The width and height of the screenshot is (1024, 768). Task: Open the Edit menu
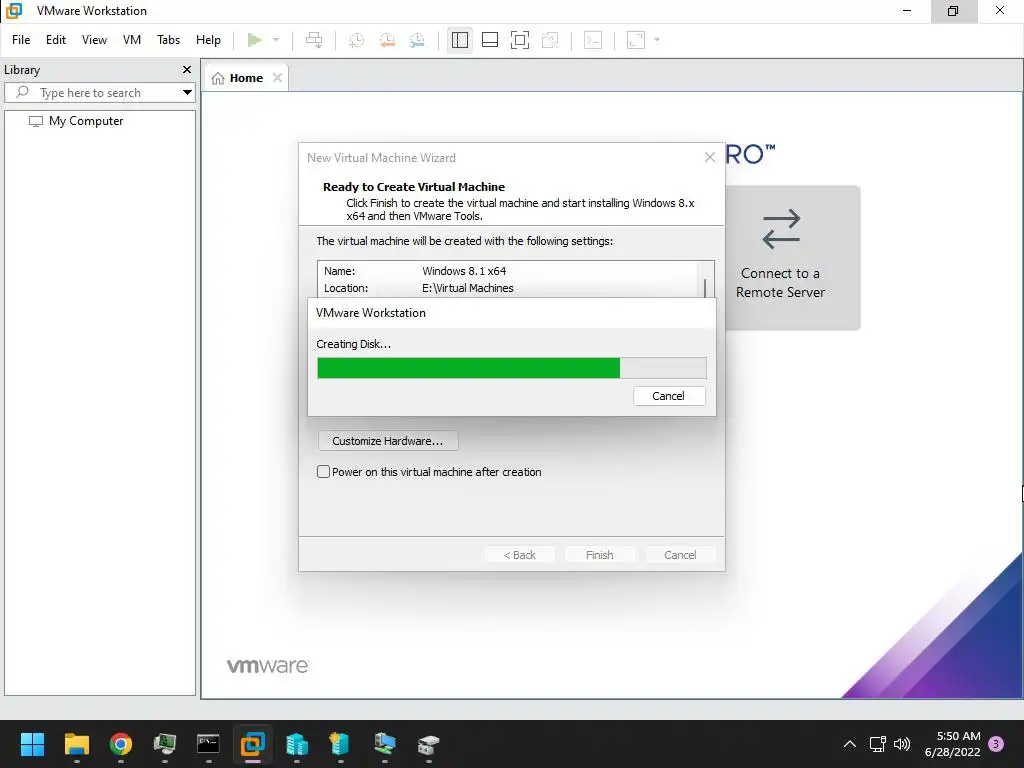[x=56, y=40]
